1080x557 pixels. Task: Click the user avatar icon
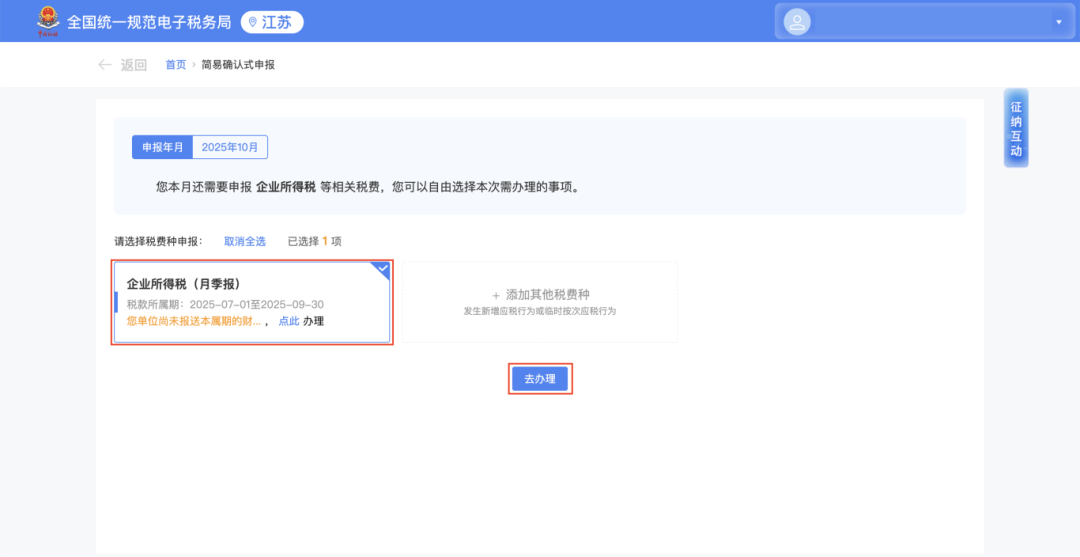click(797, 22)
